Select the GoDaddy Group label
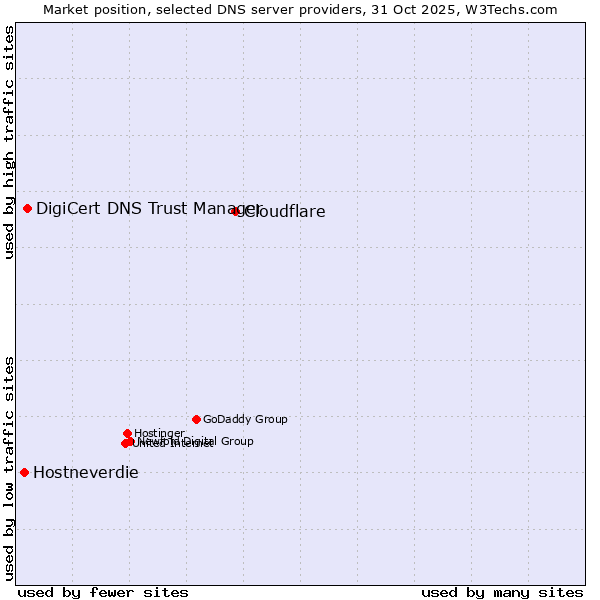The width and height of the screenshot is (600, 600). [x=245, y=420]
